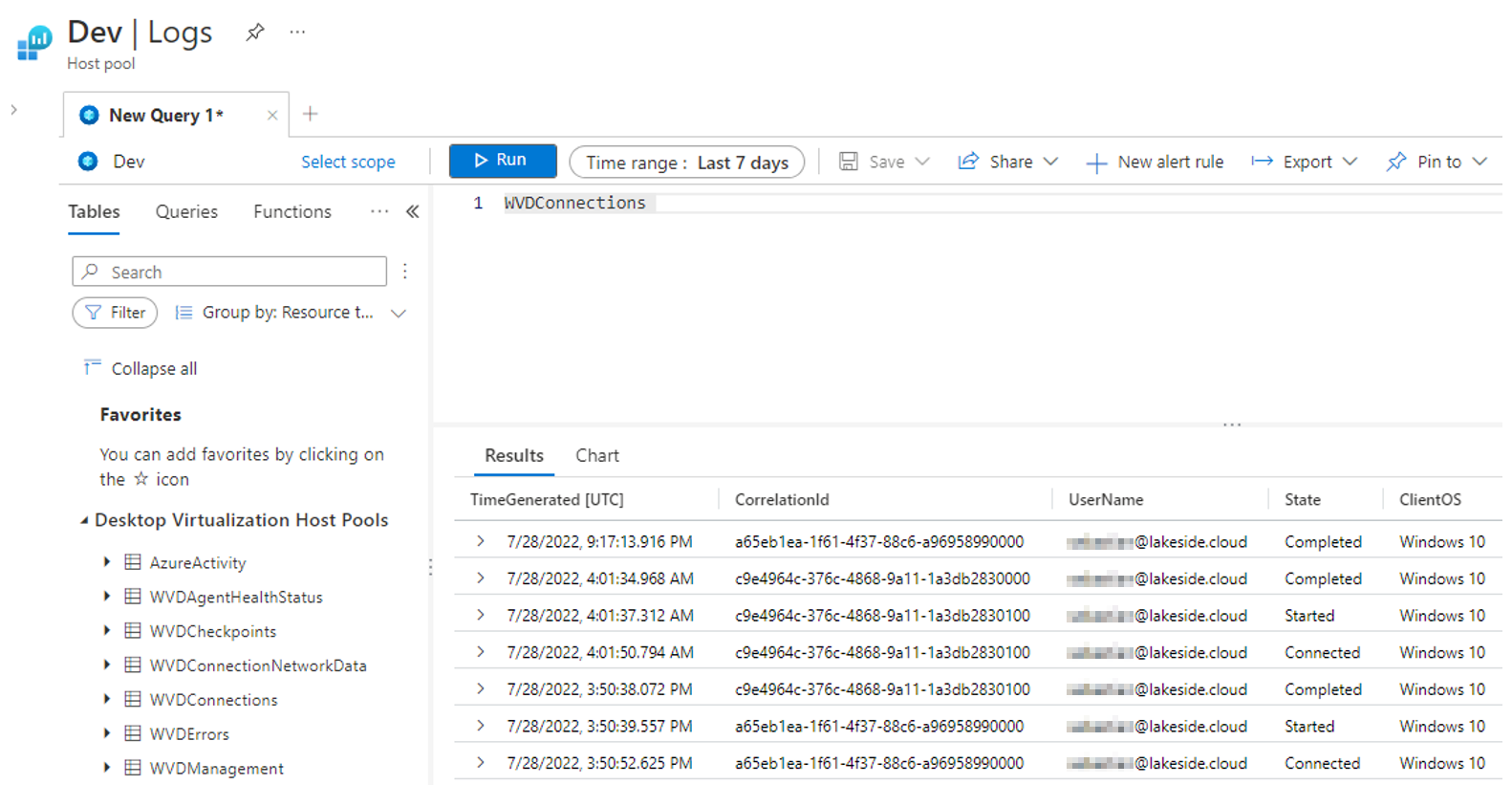Expand the 3:50:38.072 PM result row
The width and height of the screenshot is (1512, 785).
481,688
